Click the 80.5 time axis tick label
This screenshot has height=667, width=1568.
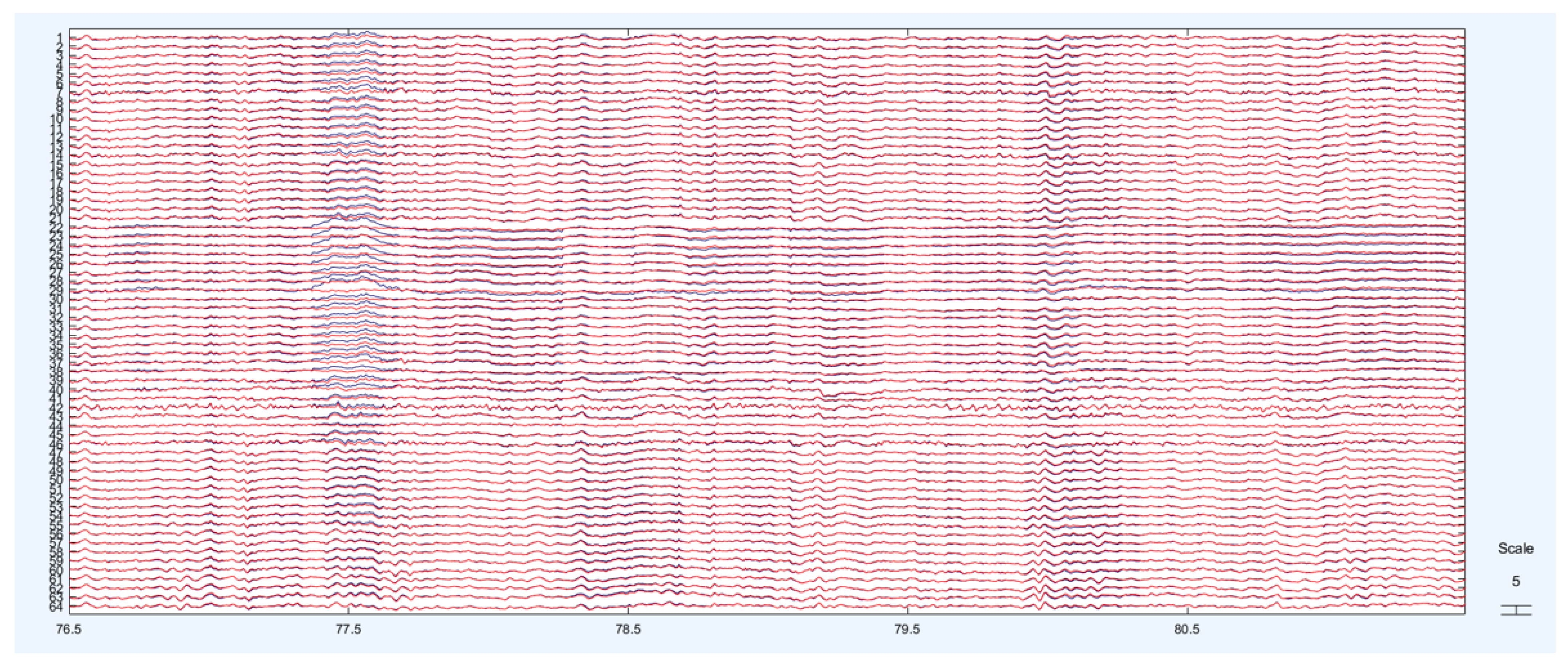tap(1186, 629)
